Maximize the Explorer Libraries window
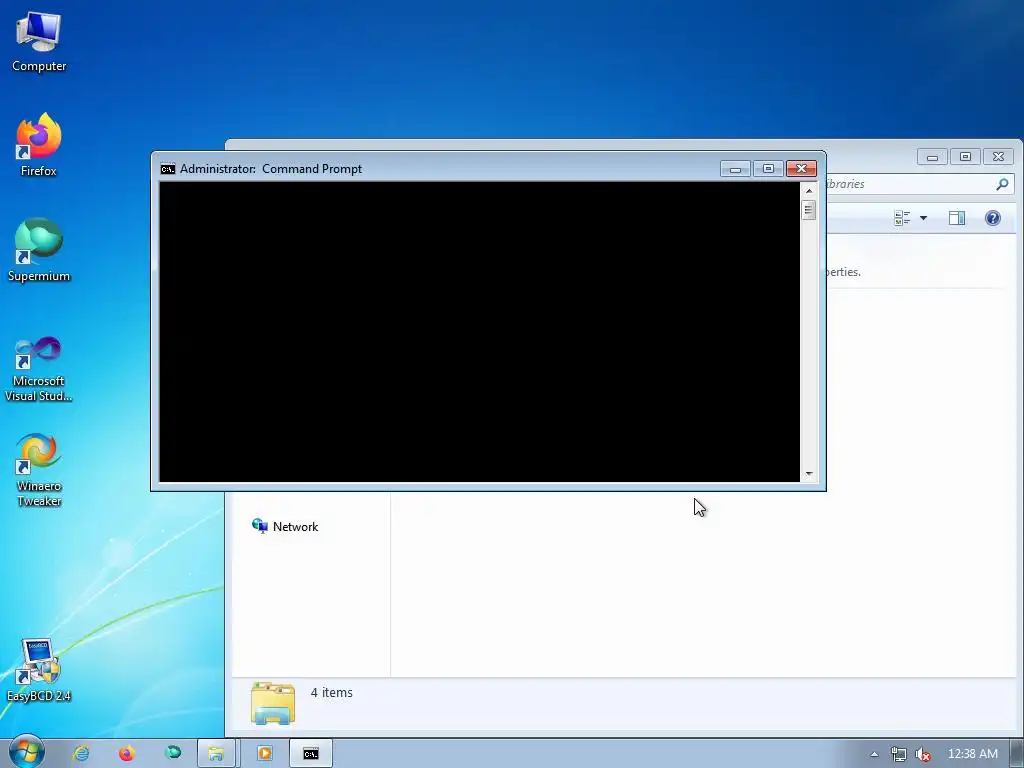This screenshot has height=768, width=1024. (x=965, y=157)
